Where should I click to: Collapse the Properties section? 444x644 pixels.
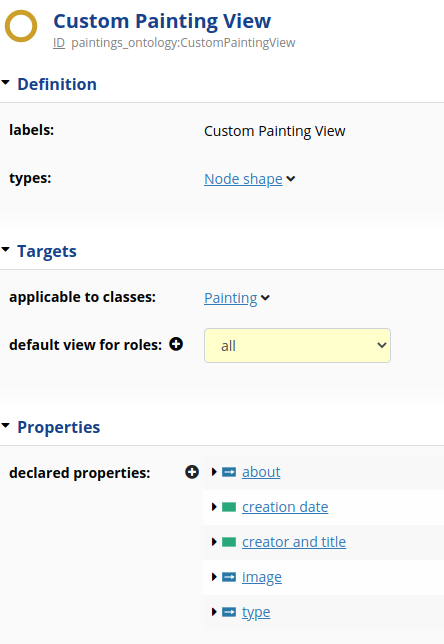pos(6,426)
